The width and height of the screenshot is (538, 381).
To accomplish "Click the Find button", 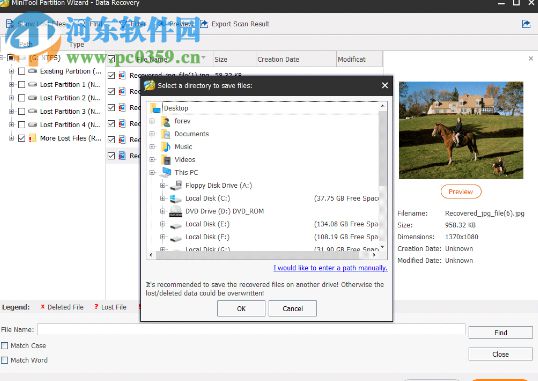I will 500,332.
